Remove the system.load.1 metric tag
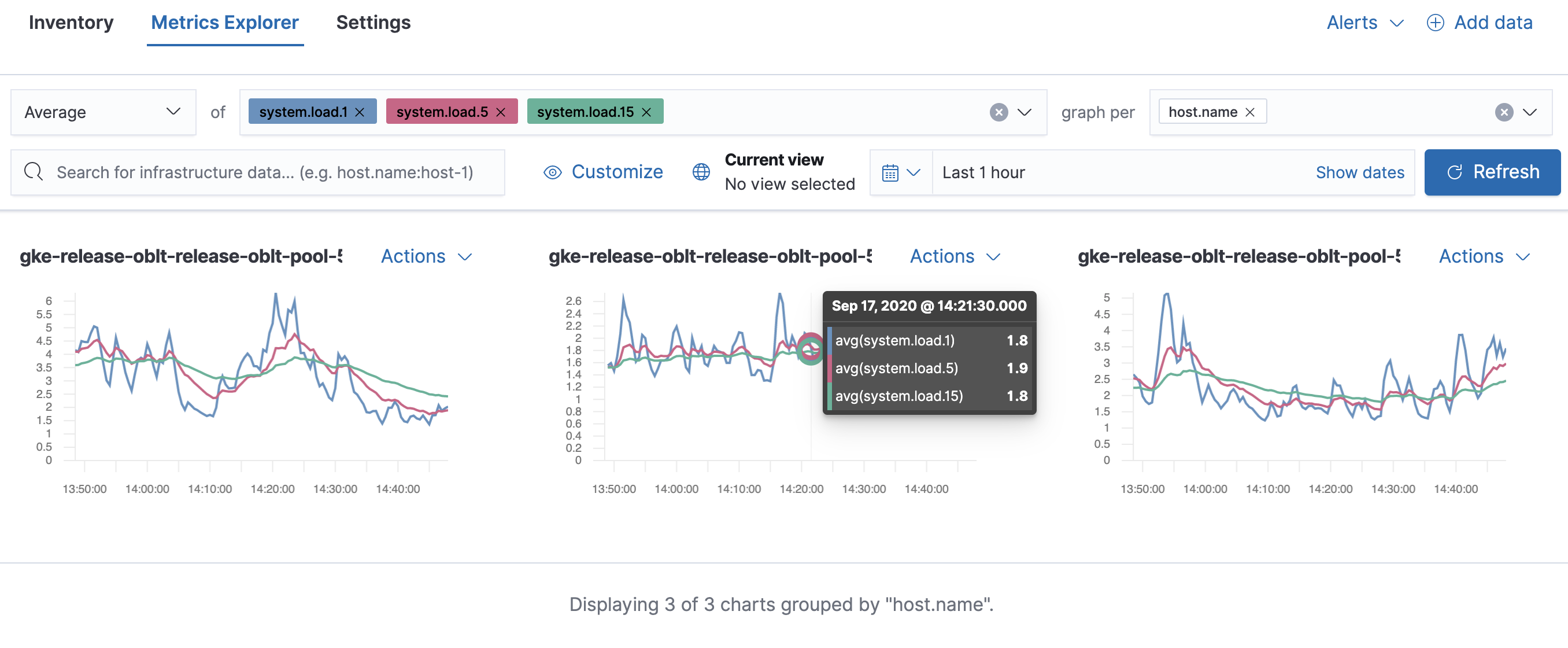The height and width of the screenshot is (648, 1568). [x=359, y=112]
